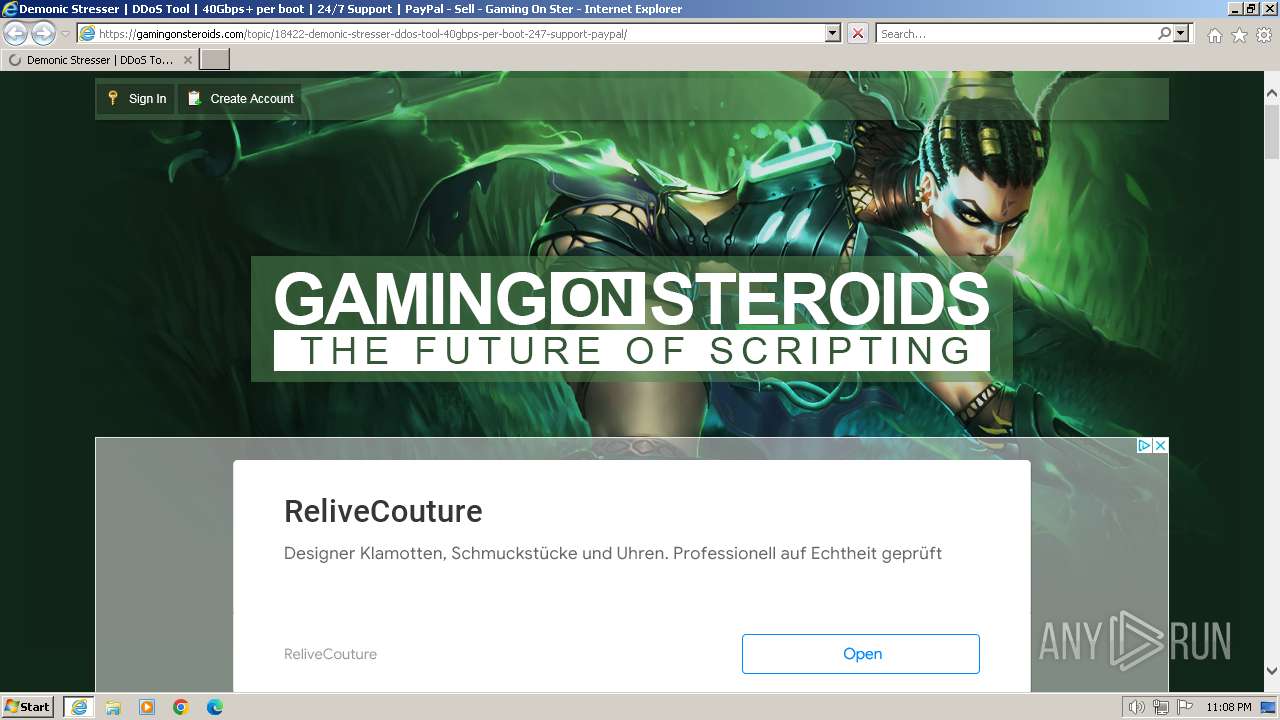This screenshot has height=720, width=1280.
Task: Click the ReliveCouture ad headline
Action: point(383,511)
